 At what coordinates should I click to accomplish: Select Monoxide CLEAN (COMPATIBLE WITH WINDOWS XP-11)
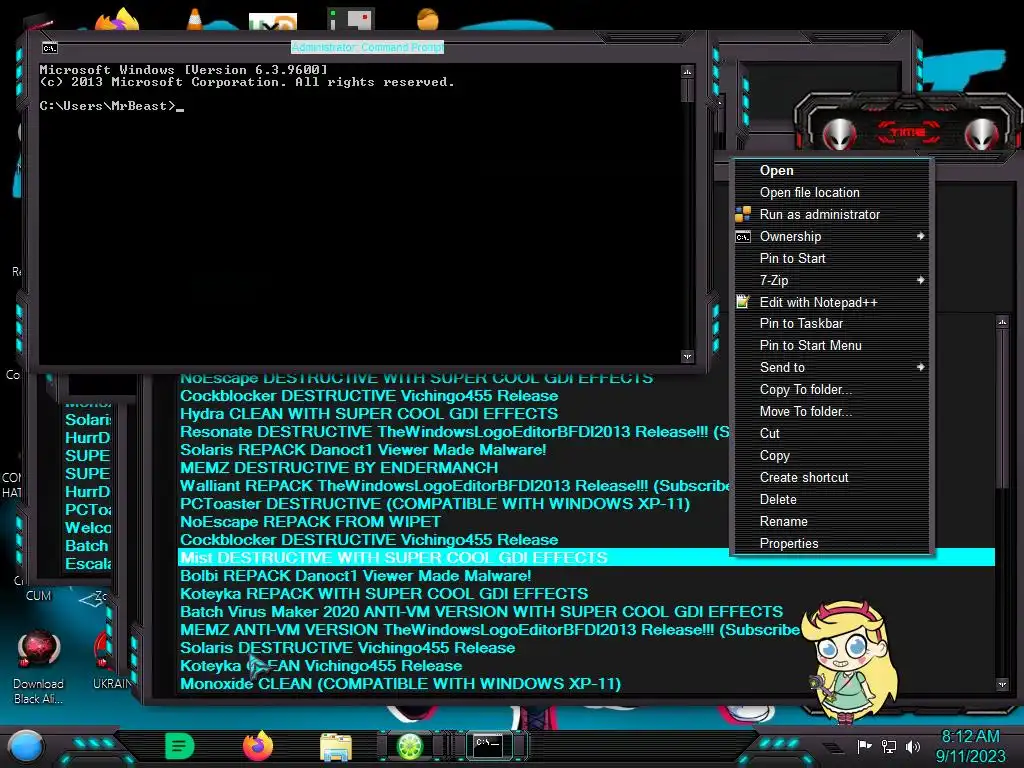400,684
